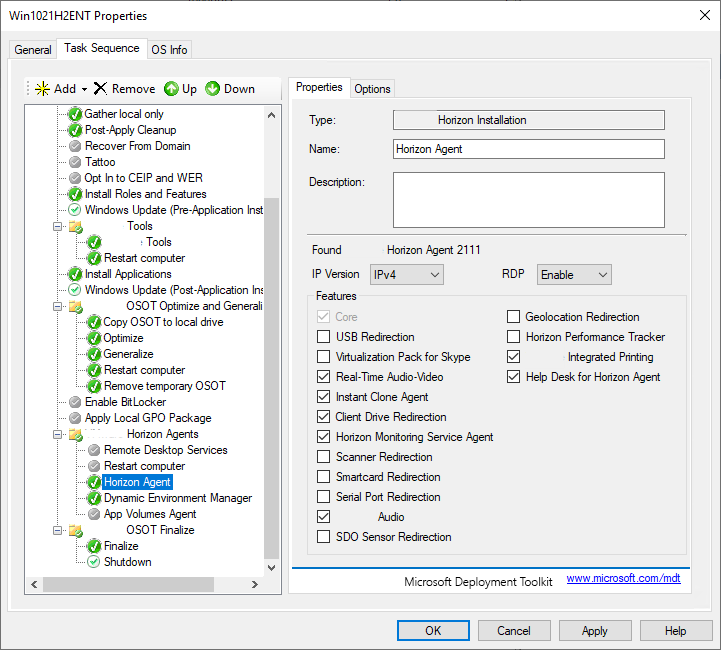Check the Geolocation Redirection box
Image resolution: width=721 pixels, height=650 pixels.
(513, 317)
